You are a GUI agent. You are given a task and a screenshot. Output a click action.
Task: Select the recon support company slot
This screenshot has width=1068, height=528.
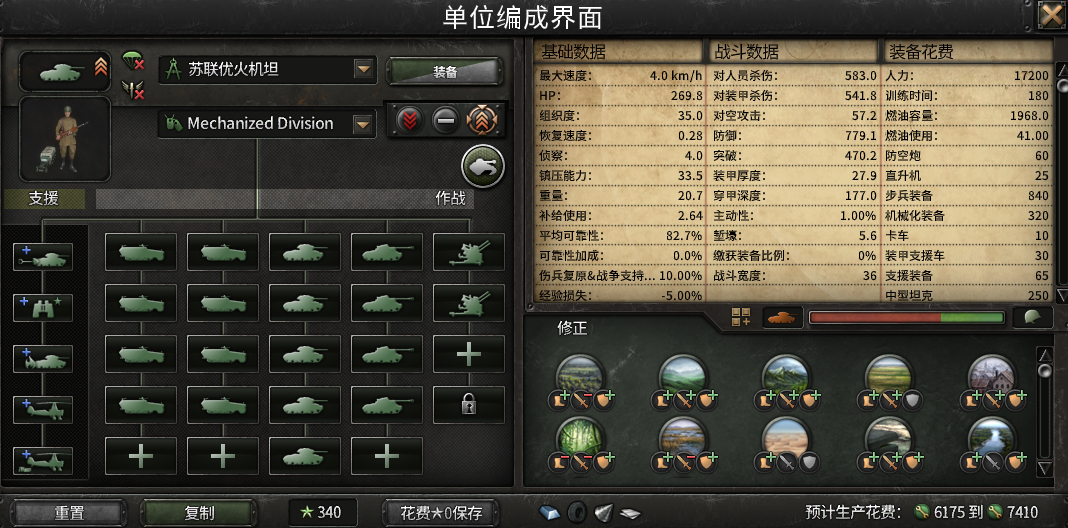pyautogui.click(x=43, y=308)
